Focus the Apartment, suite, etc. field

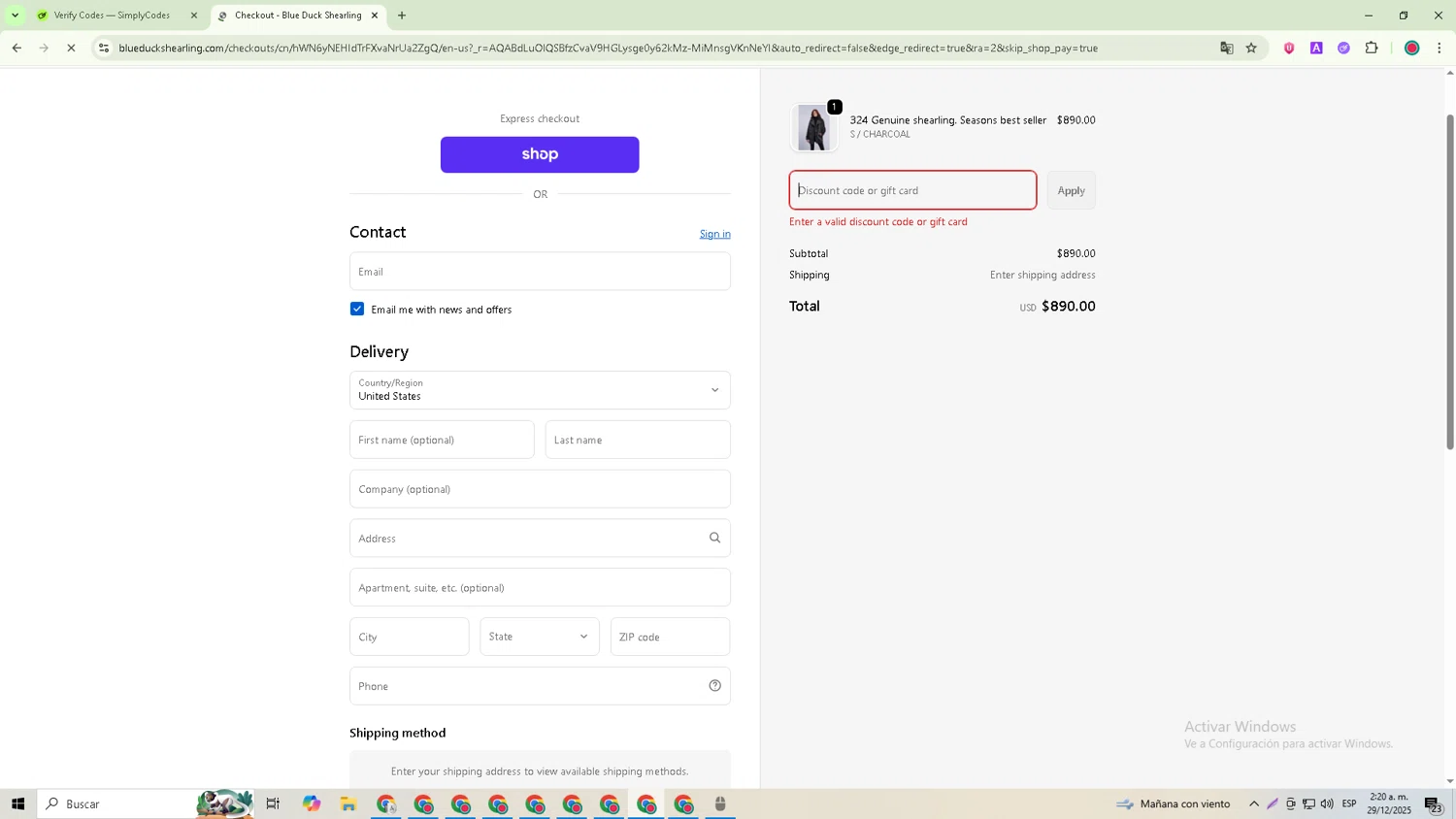tap(540, 588)
